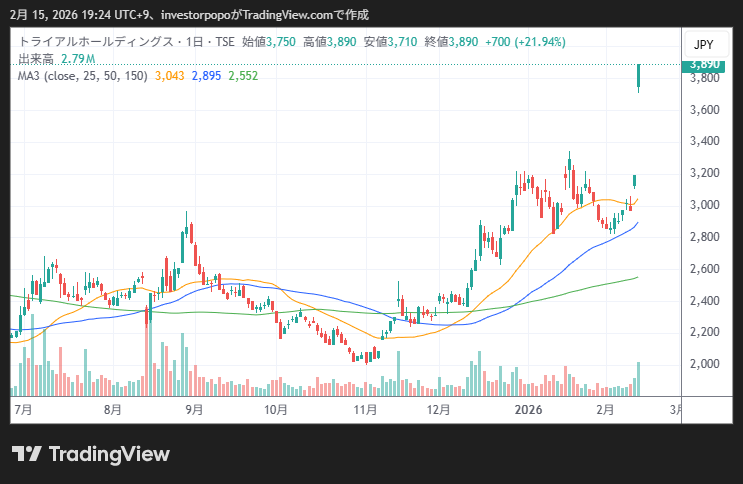The width and height of the screenshot is (743, 484).
Task: Click the blue MA value 2,895
Action: click(206, 76)
